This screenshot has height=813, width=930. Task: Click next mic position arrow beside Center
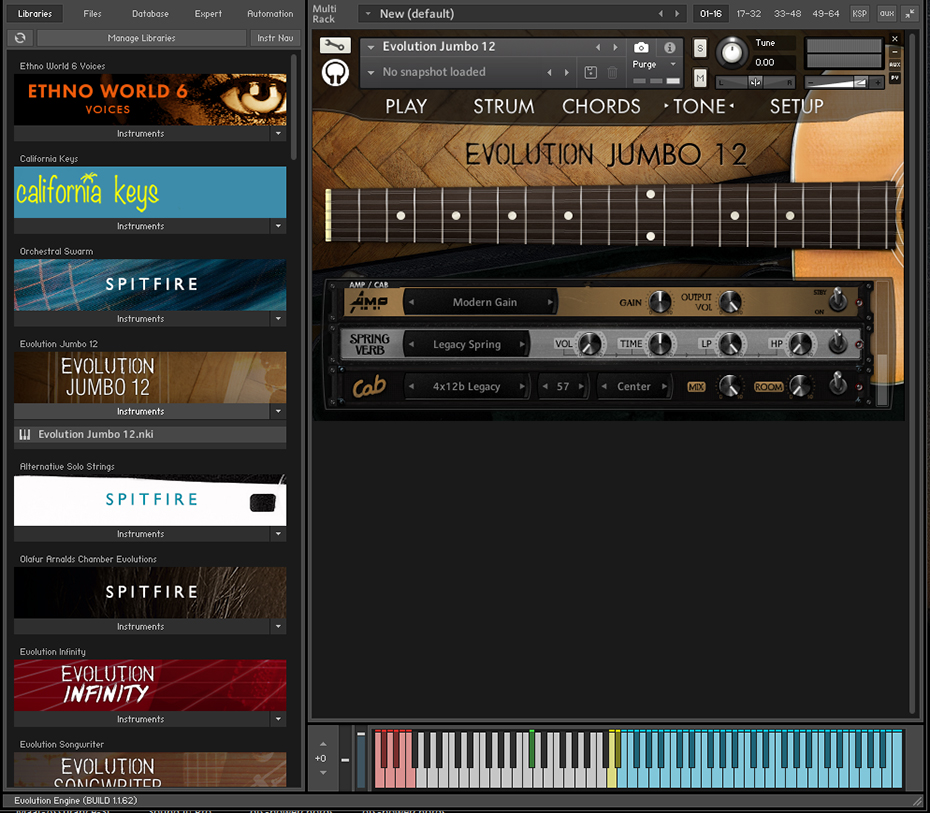click(x=664, y=387)
